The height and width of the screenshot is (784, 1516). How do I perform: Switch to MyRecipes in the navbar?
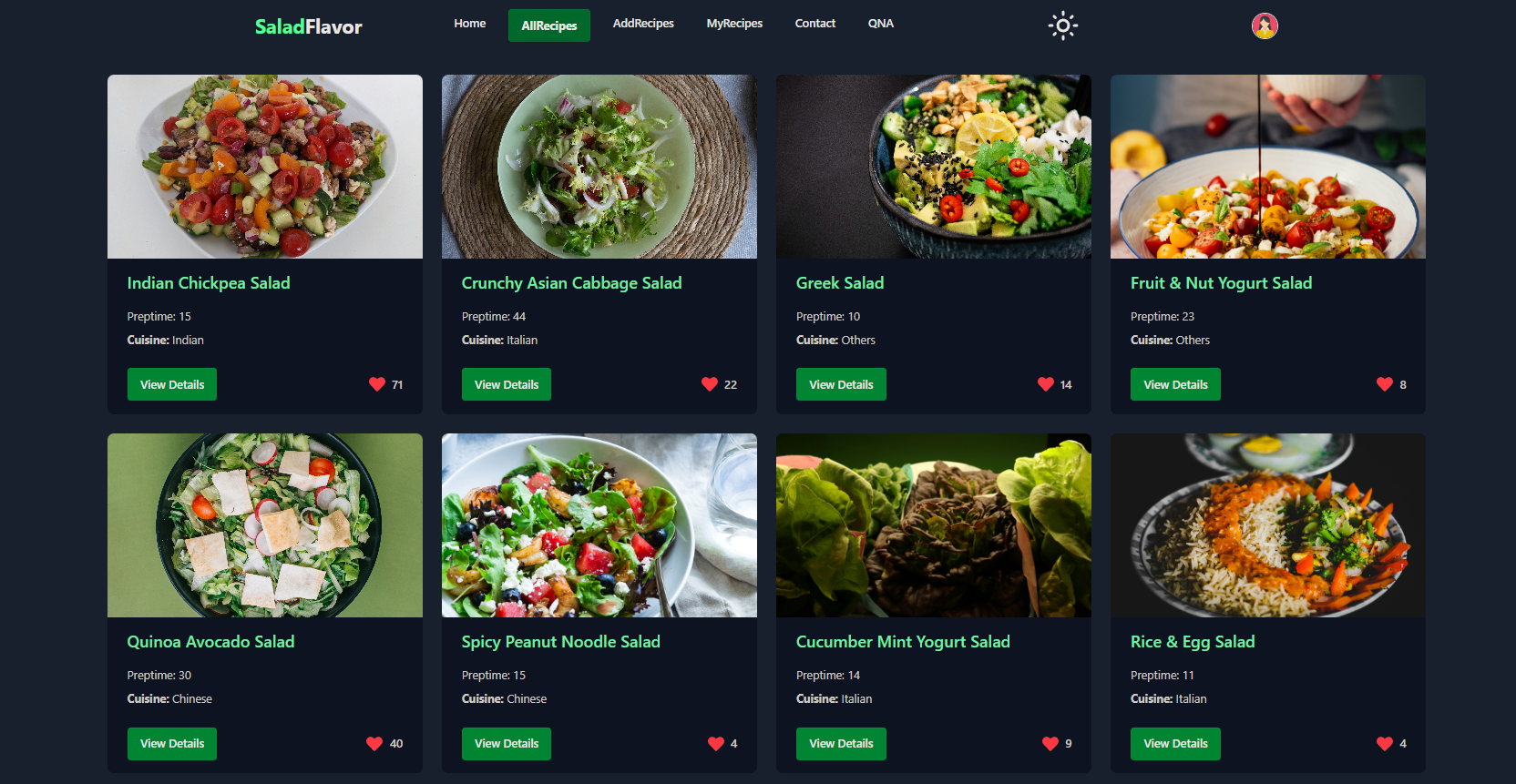coord(734,24)
